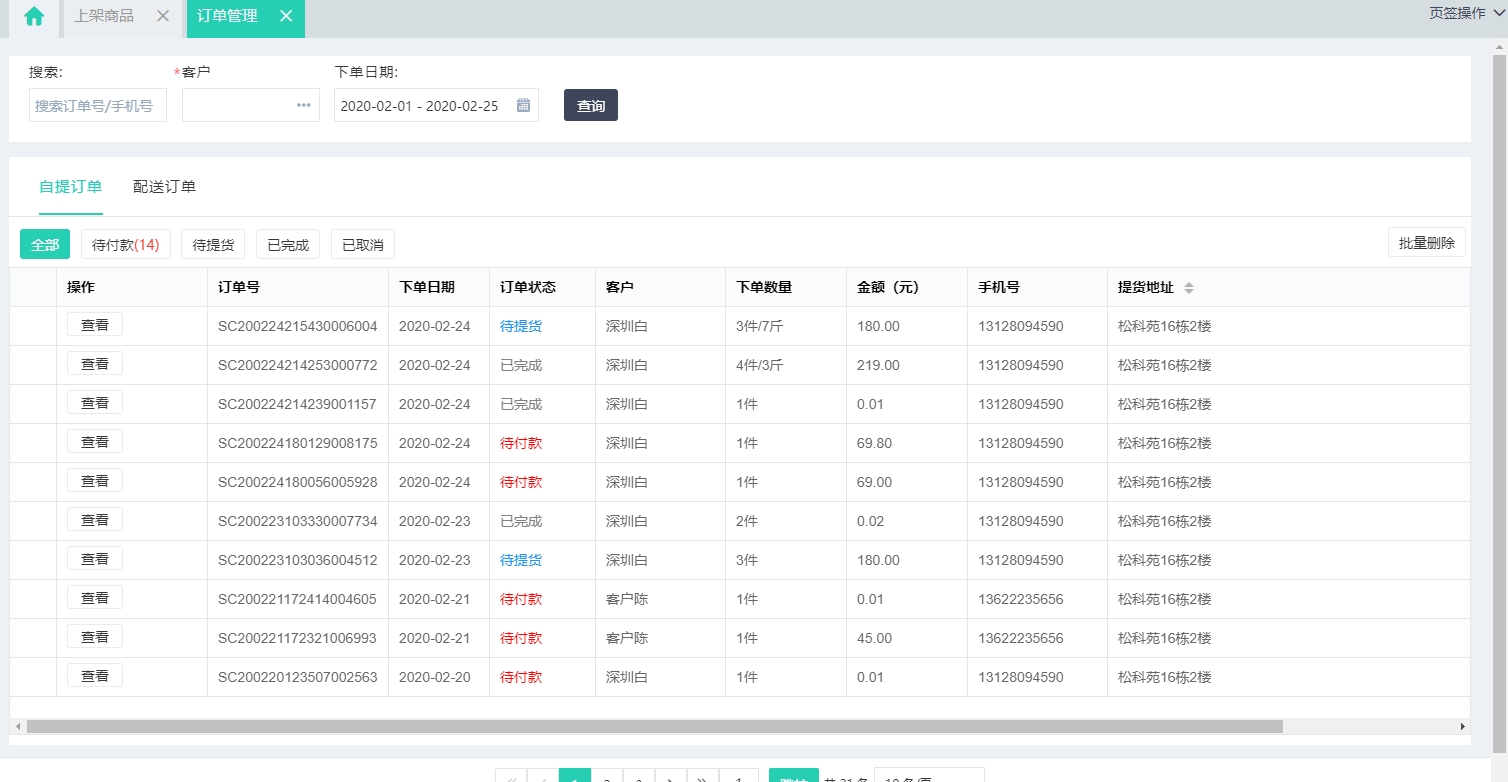Switch to the 上架商品 tab
Screen dimensions: 1508x782
104,16
